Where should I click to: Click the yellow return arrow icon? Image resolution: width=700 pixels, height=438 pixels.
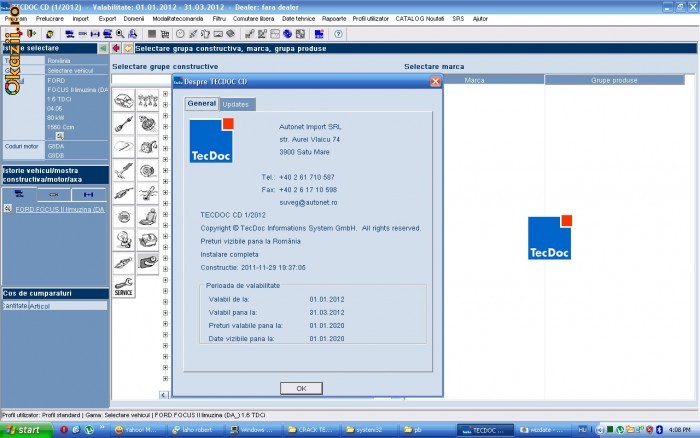128,48
